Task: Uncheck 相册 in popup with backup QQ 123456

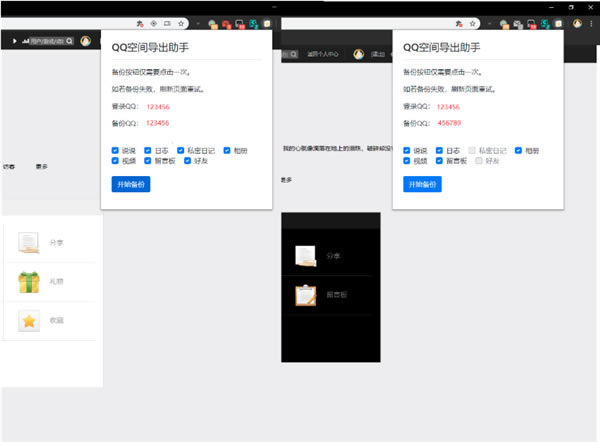Action: 227,150
